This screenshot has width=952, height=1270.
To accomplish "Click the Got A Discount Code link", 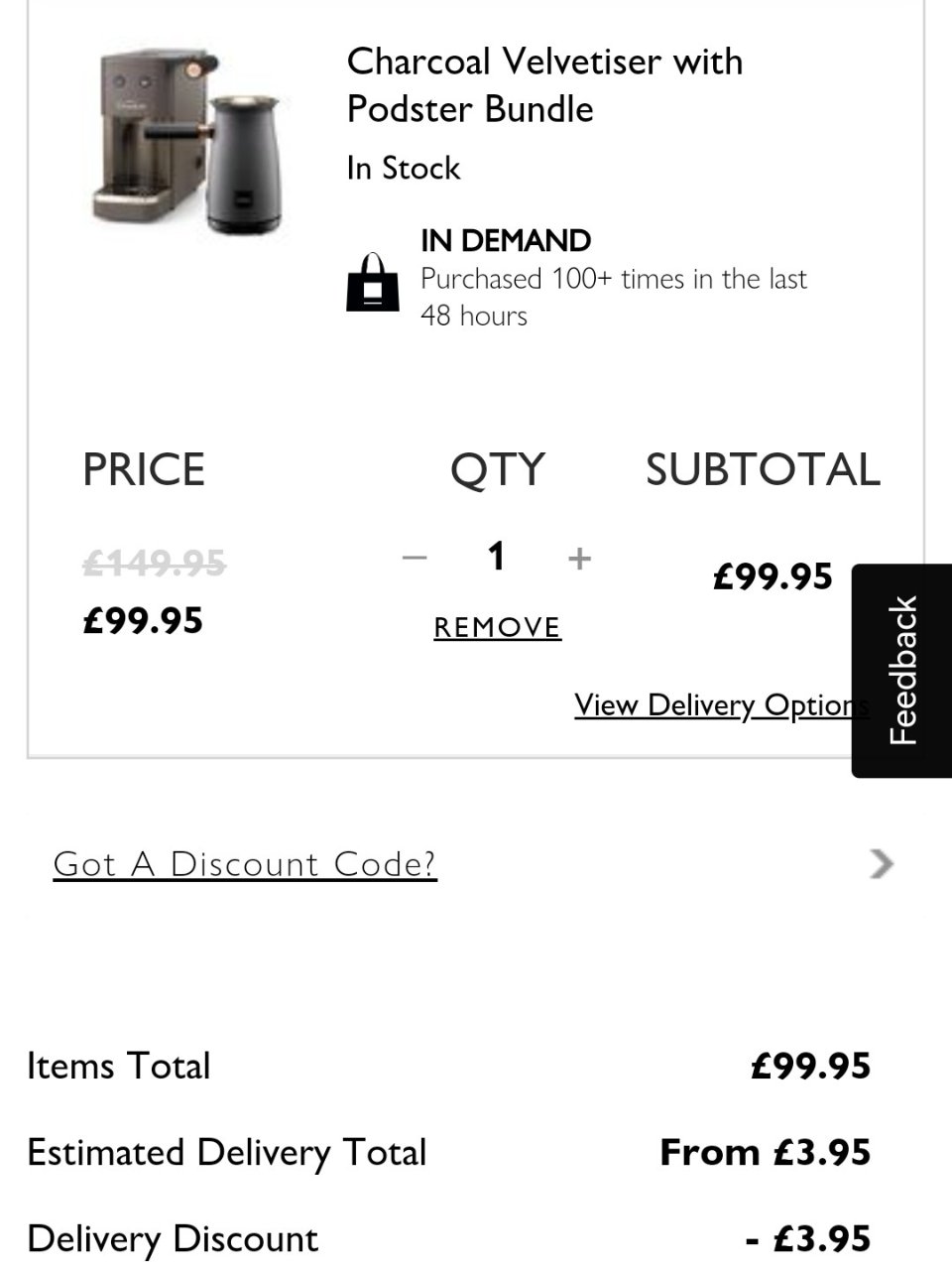I will pyautogui.click(x=245, y=864).
